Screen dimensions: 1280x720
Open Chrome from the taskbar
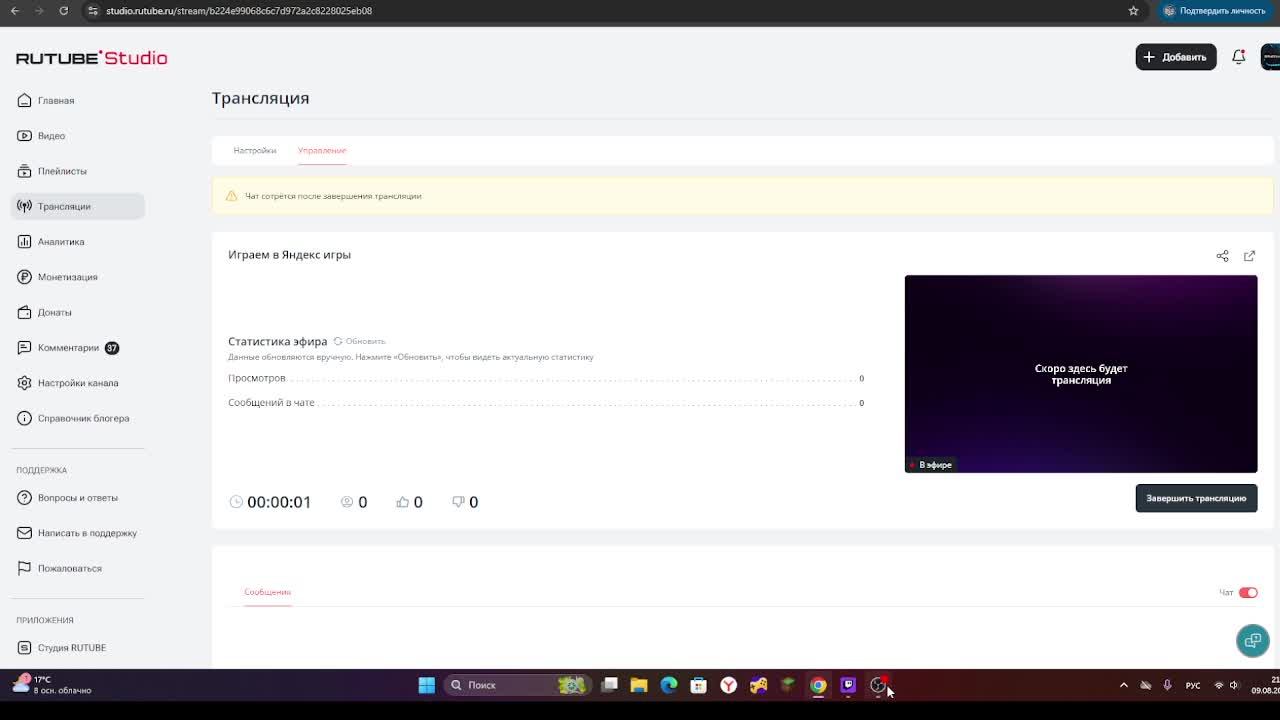click(818, 685)
